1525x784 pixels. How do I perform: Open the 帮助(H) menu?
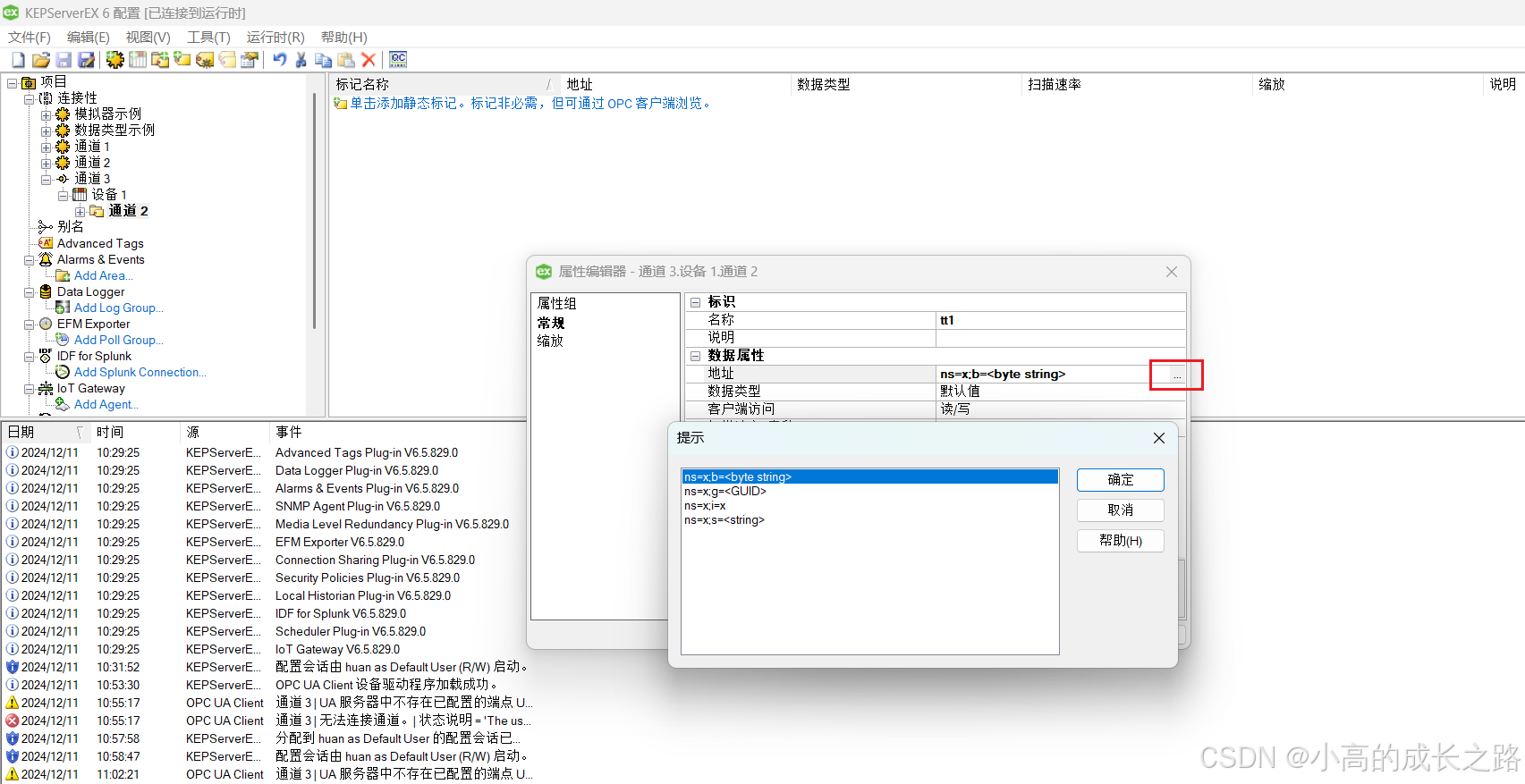pyautogui.click(x=344, y=37)
